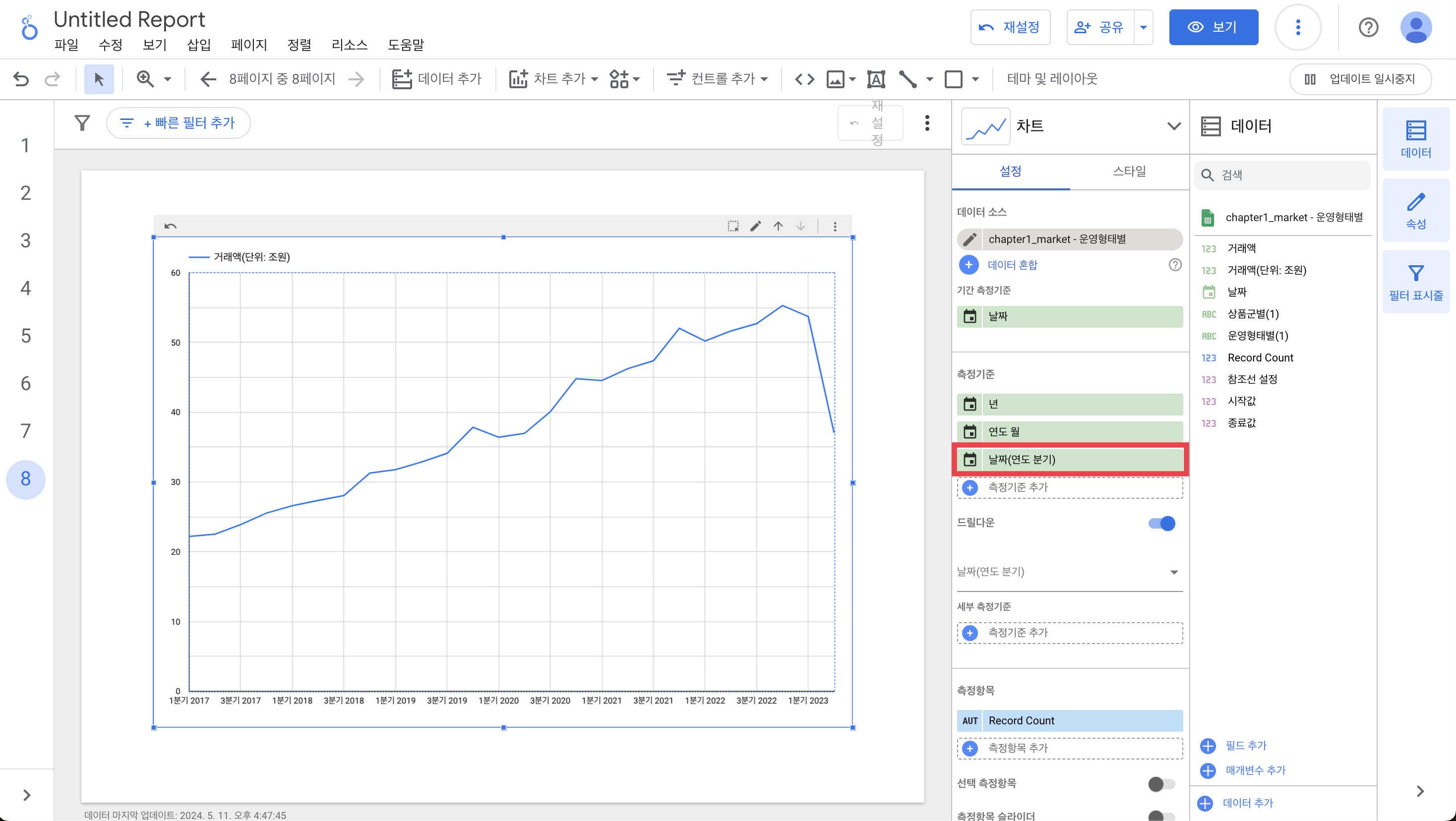Open the 날짜(연도 분기) default drill-down dropdown
Image resolution: width=1456 pixels, height=821 pixels.
1069,572
